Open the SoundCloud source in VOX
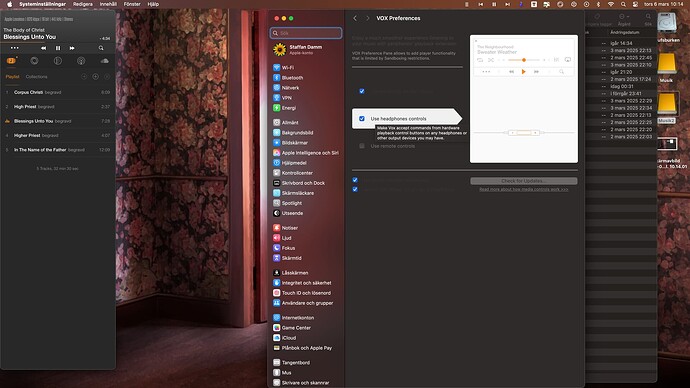 point(104,61)
